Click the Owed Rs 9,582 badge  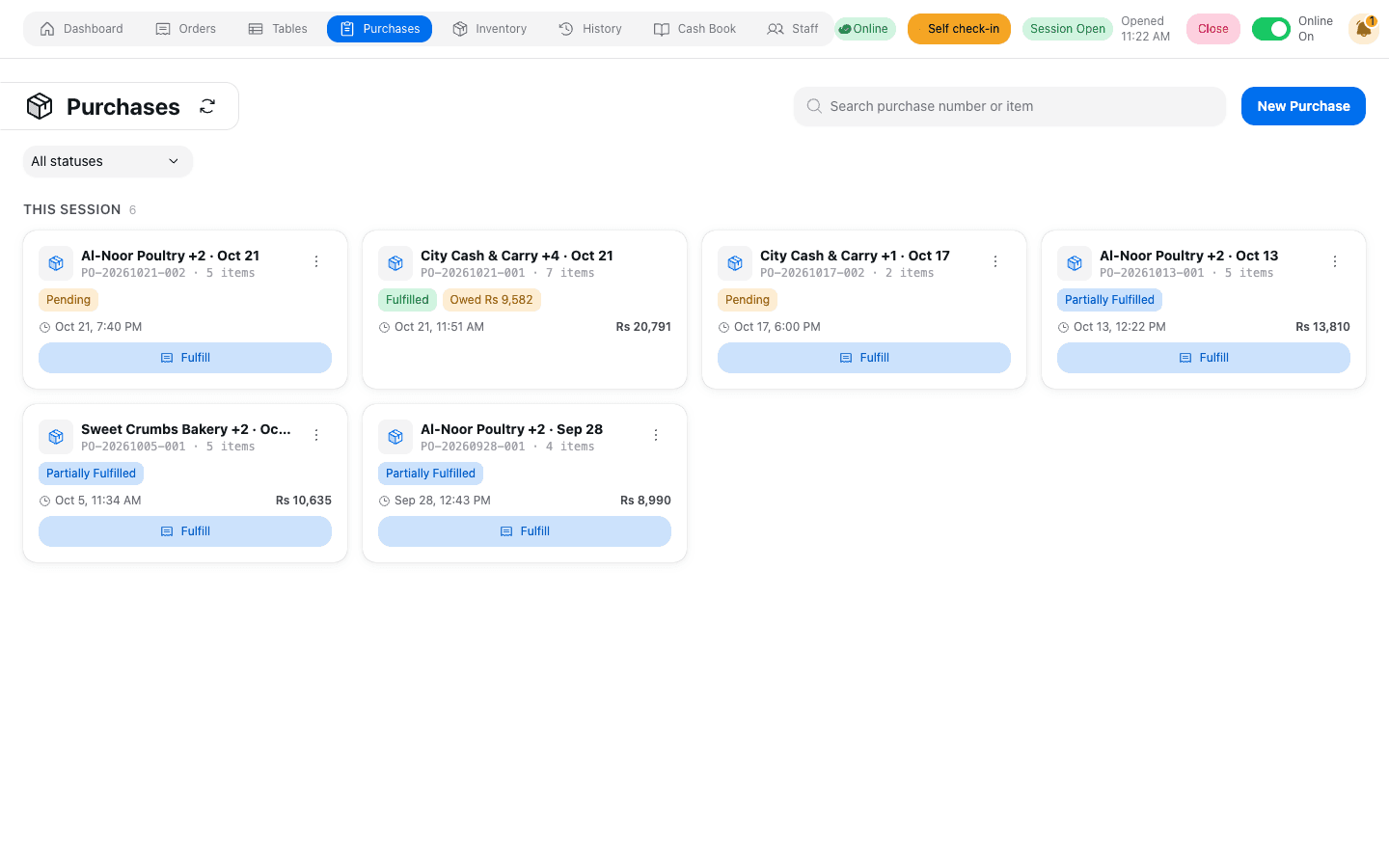492,300
